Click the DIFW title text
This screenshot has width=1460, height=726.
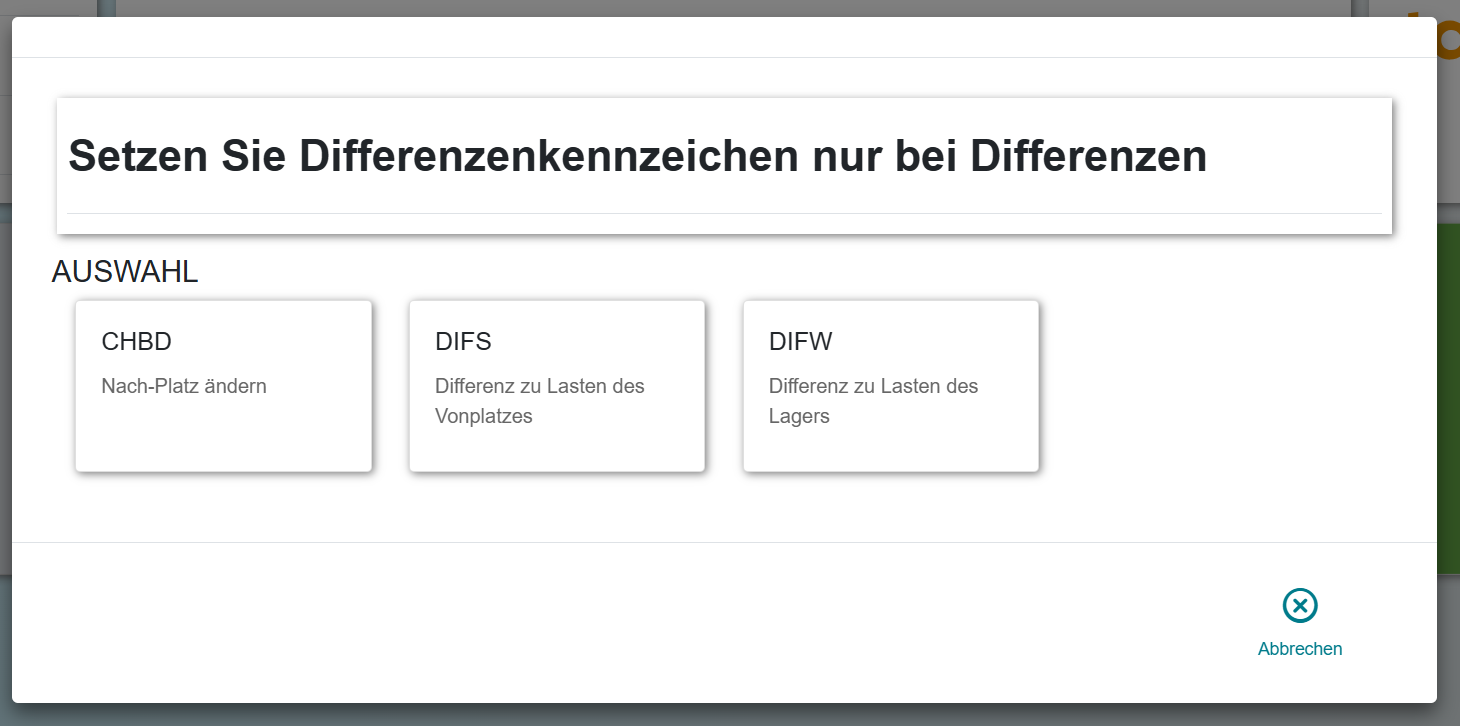800,342
